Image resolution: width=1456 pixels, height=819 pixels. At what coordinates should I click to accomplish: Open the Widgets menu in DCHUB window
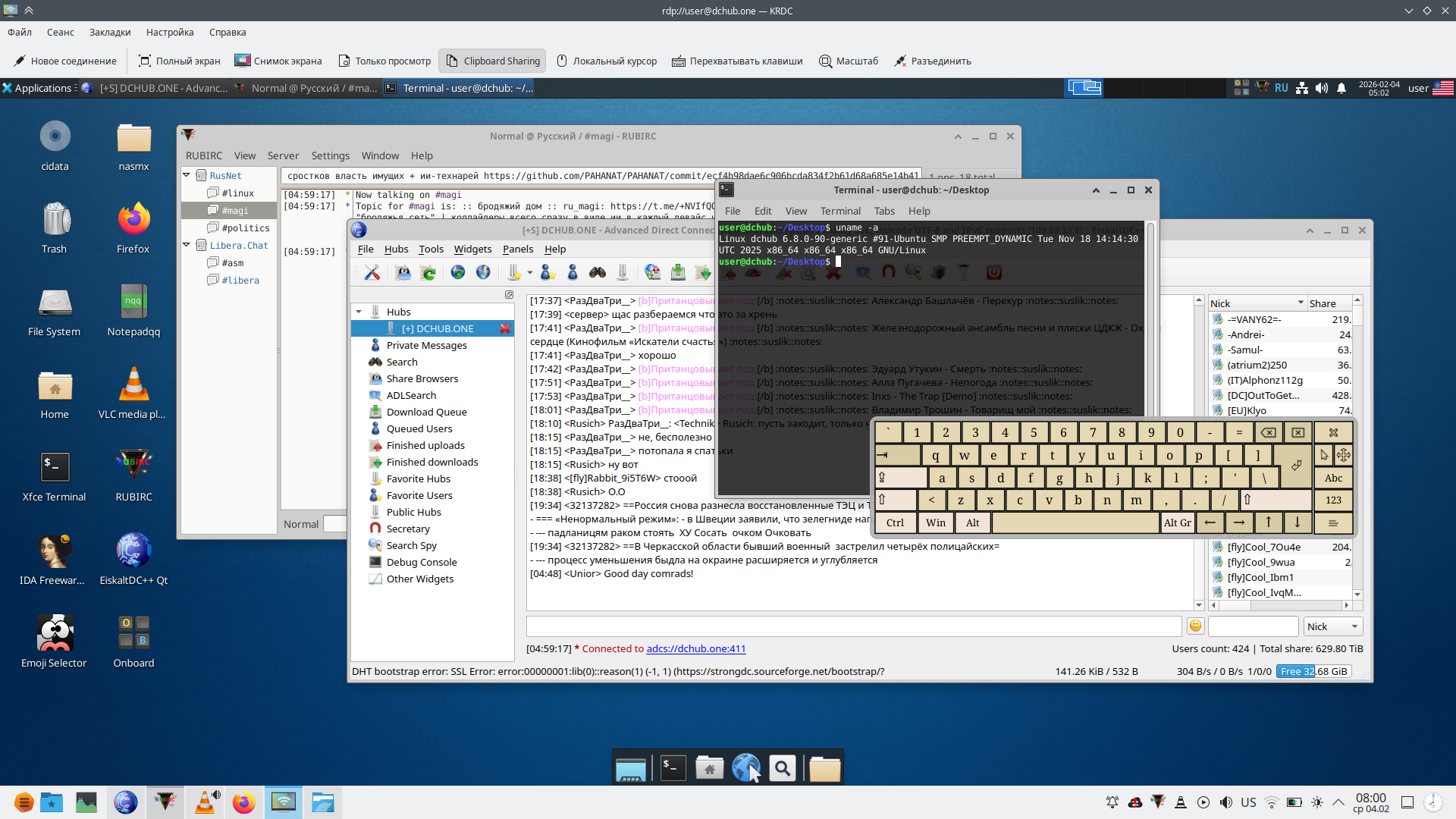pos(472,249)
